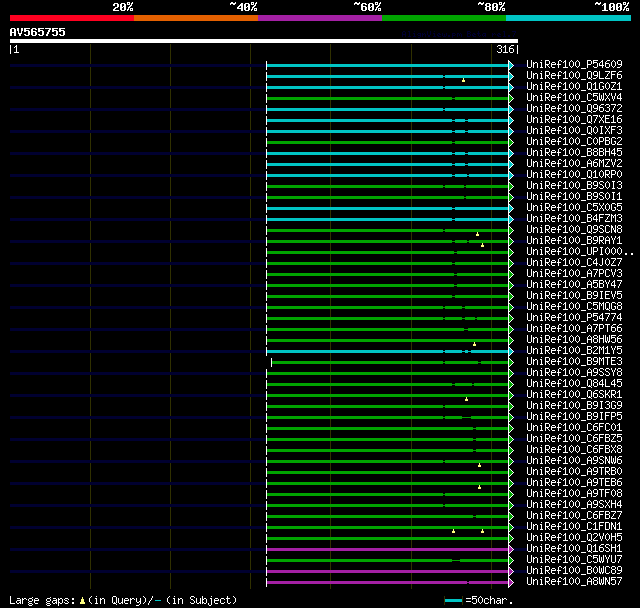Click the yellow gap marker on the Q6SKR1 row
Viewport: 640px width, 608px height.
(x=466, y=399)
